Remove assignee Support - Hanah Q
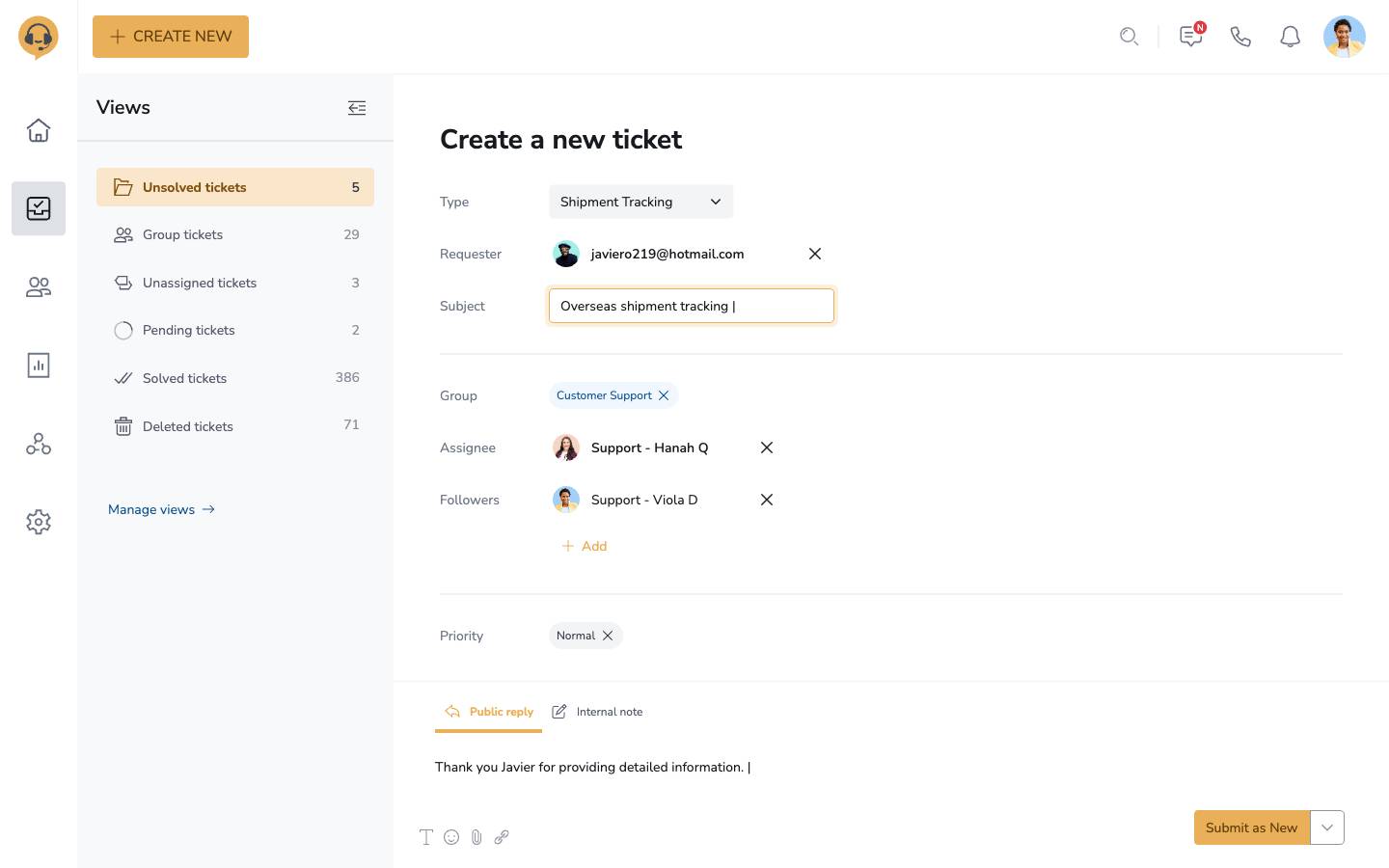 point(767,448)
